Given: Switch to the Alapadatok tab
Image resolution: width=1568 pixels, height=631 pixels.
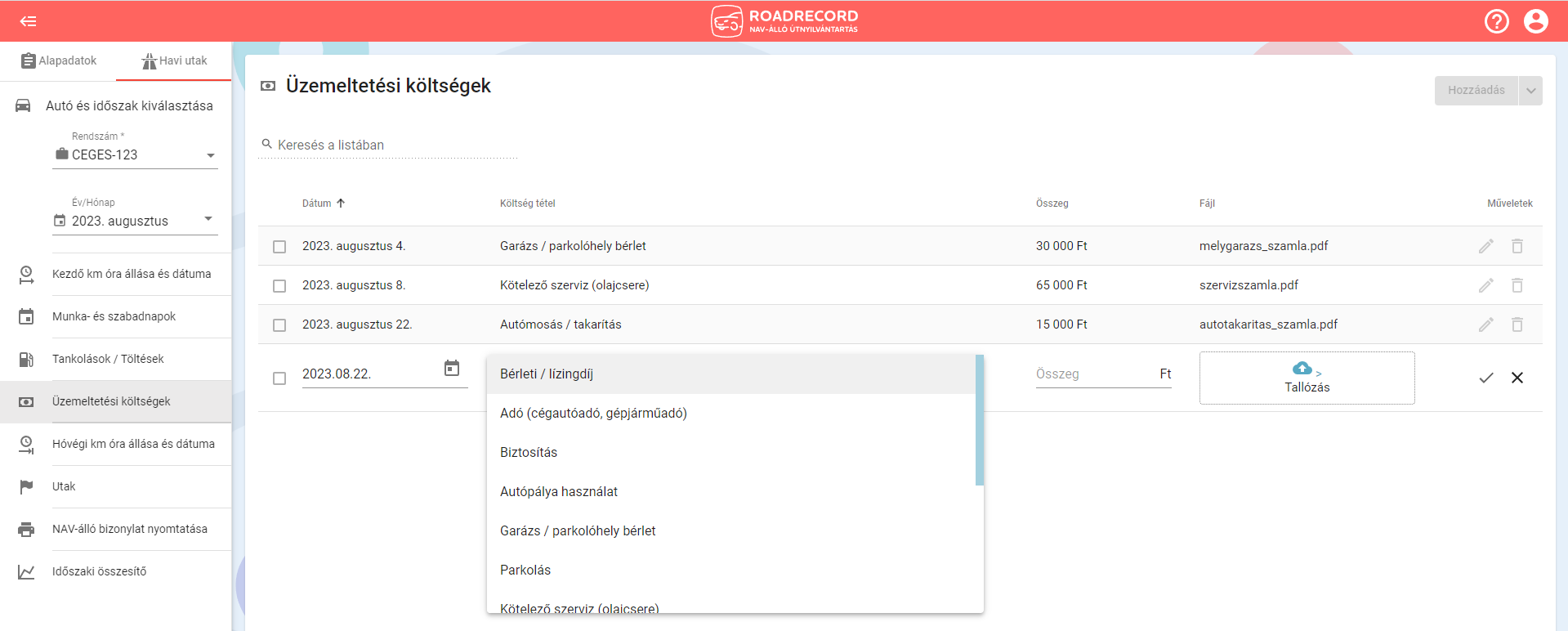Looking at the screenshot, I should 58,60.
